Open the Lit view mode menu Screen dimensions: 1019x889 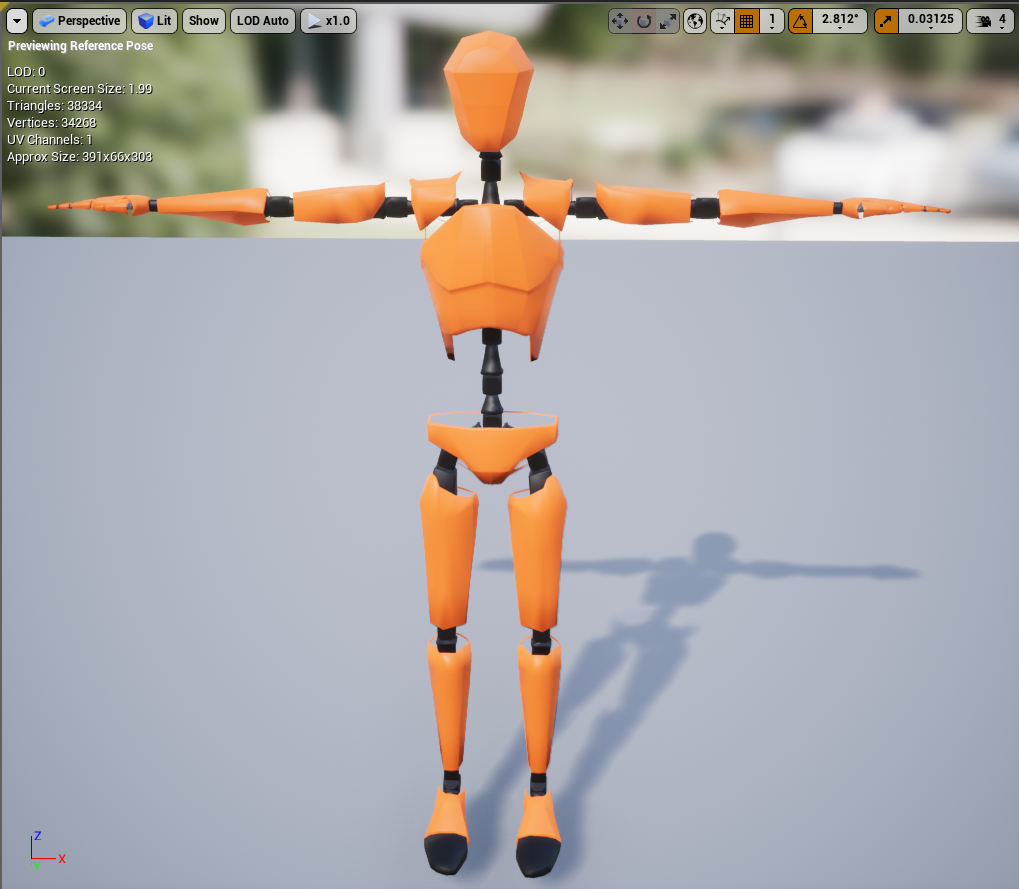point(155,21)
